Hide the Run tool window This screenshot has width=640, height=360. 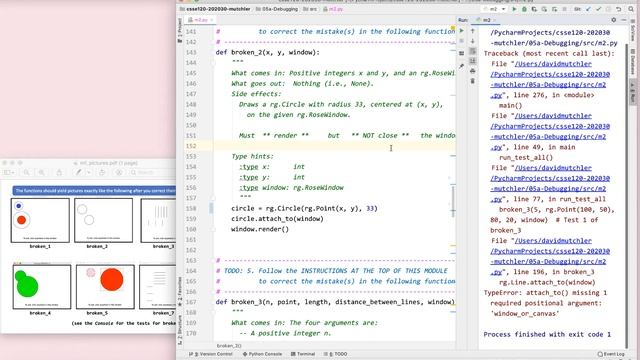point(624,20)
